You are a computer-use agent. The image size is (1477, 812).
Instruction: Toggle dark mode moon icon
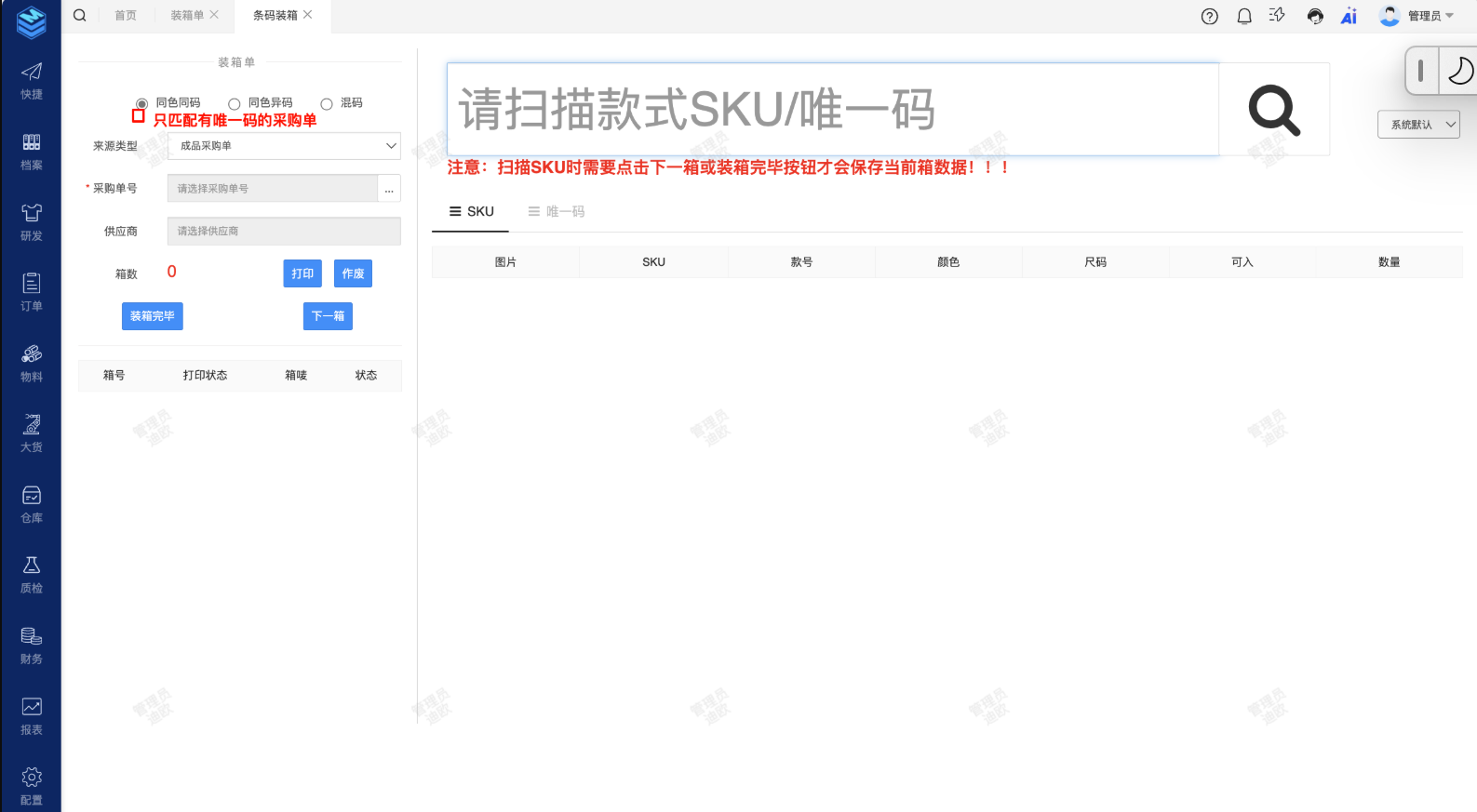tap(1459, 71)
